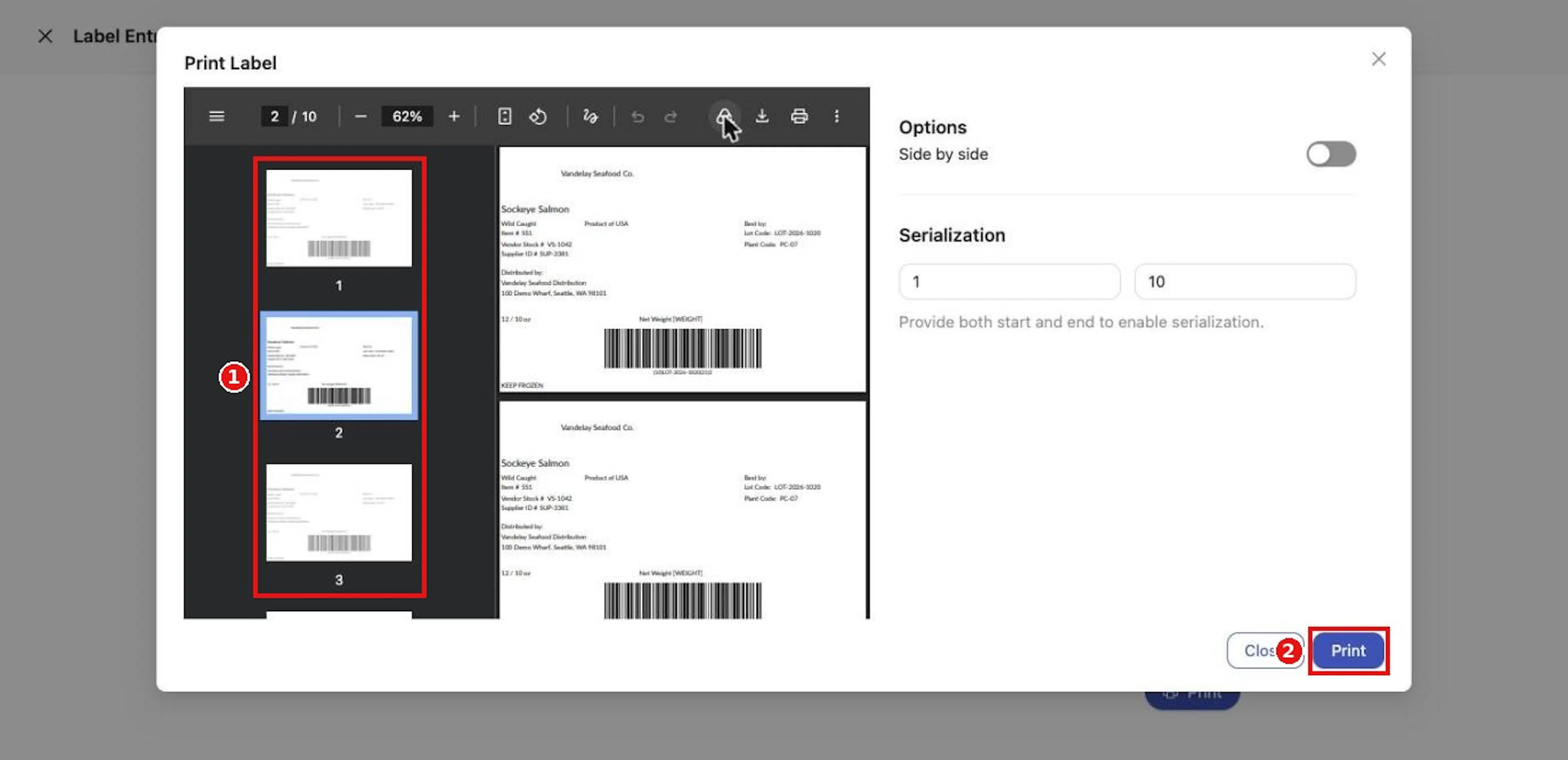Click the serialization start field with 1

coord(1009,282)
